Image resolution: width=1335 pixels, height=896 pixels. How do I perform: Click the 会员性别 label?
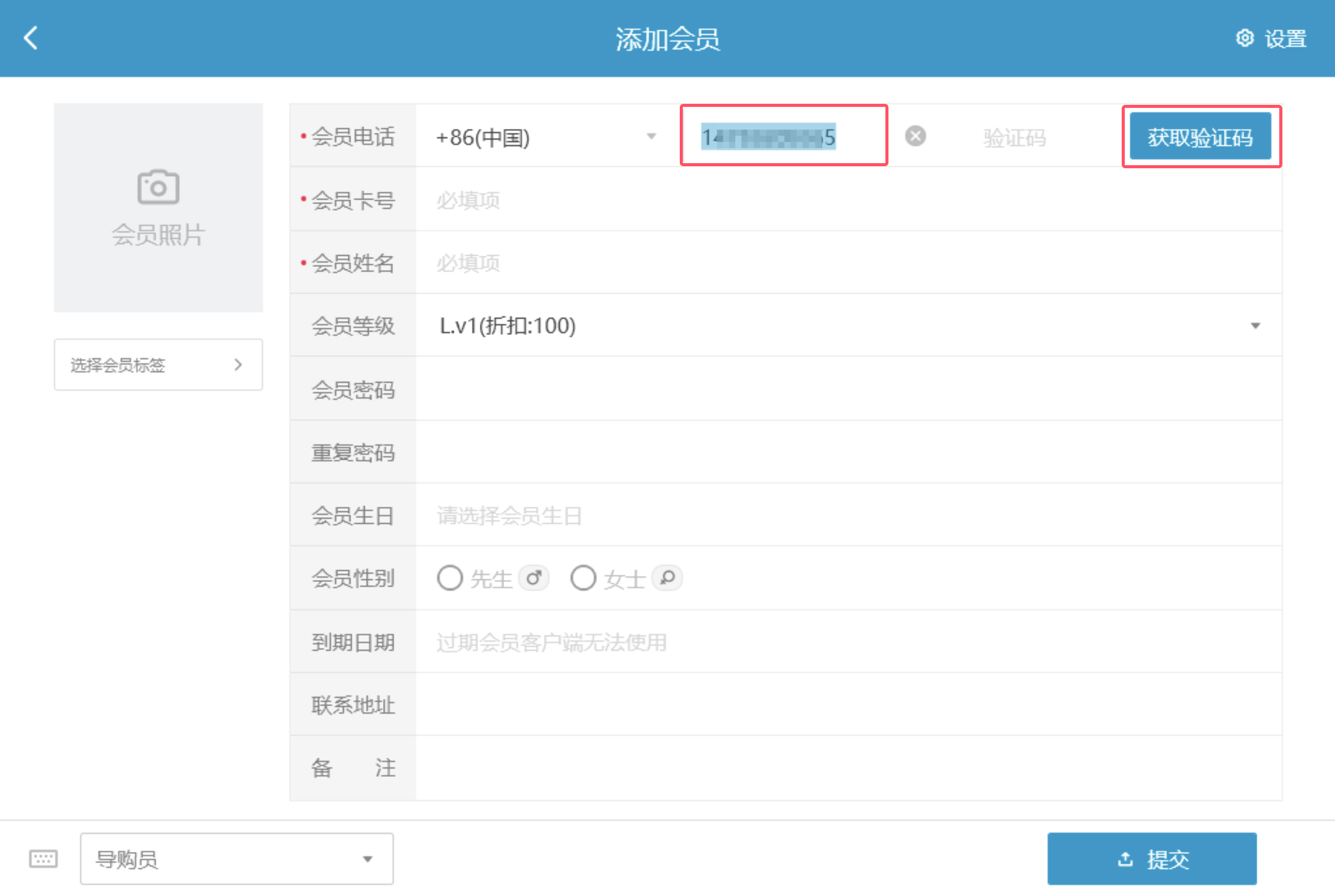pos(353,578)
